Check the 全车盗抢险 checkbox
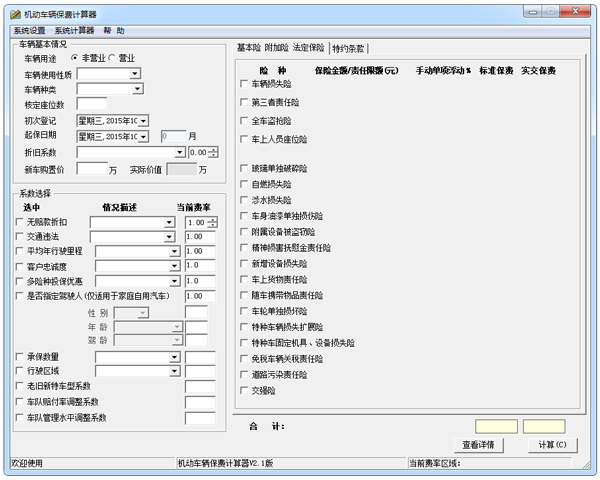The height and width of the screenshot is (480, 600). [x=244, y=121]
